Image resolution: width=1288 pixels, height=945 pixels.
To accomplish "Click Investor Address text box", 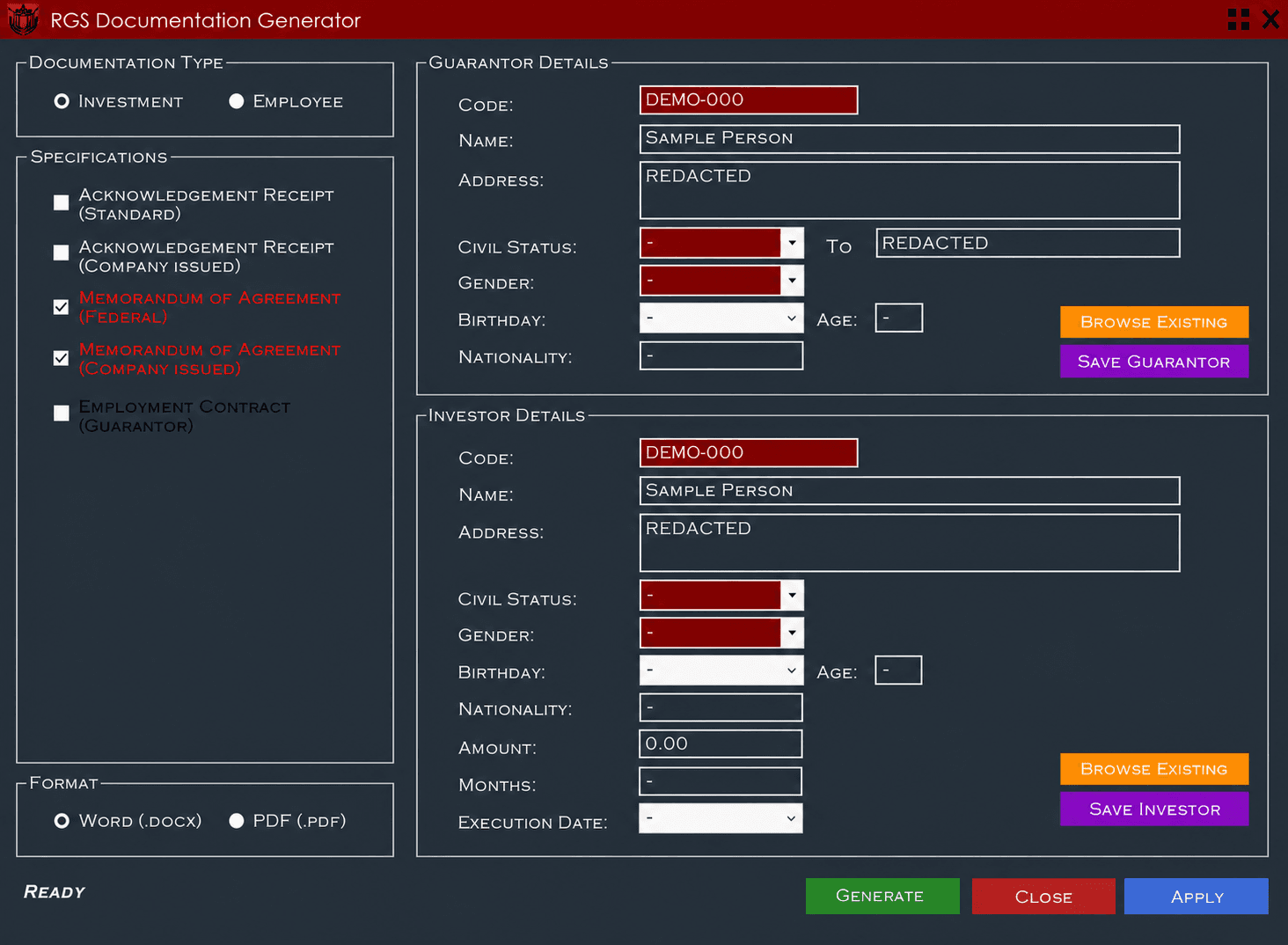I will pos(910,543).
